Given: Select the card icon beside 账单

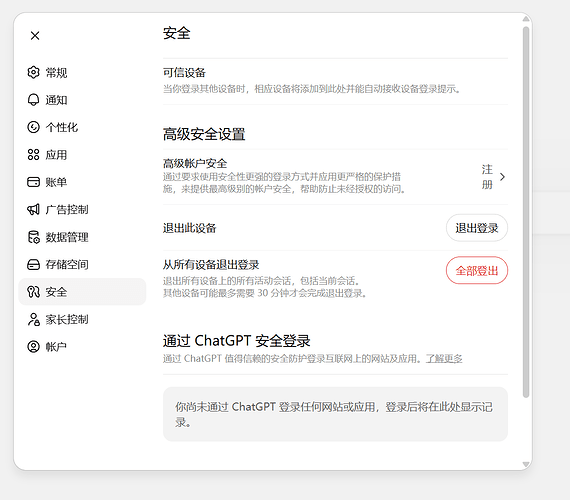Looking at the screenshot, I should [x=33, y=182].
